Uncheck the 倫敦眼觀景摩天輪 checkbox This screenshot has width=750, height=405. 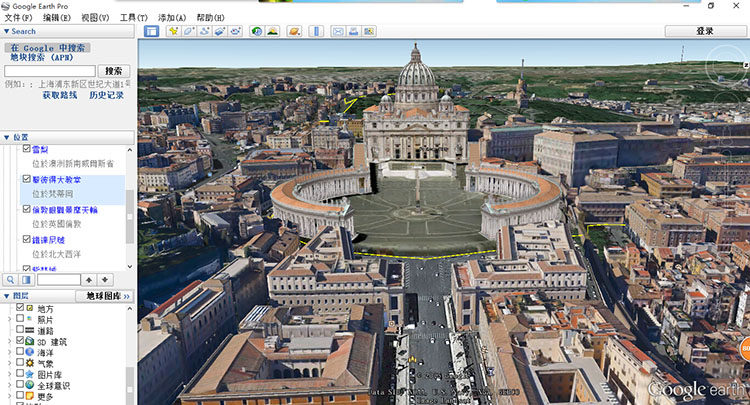[27, 209]
